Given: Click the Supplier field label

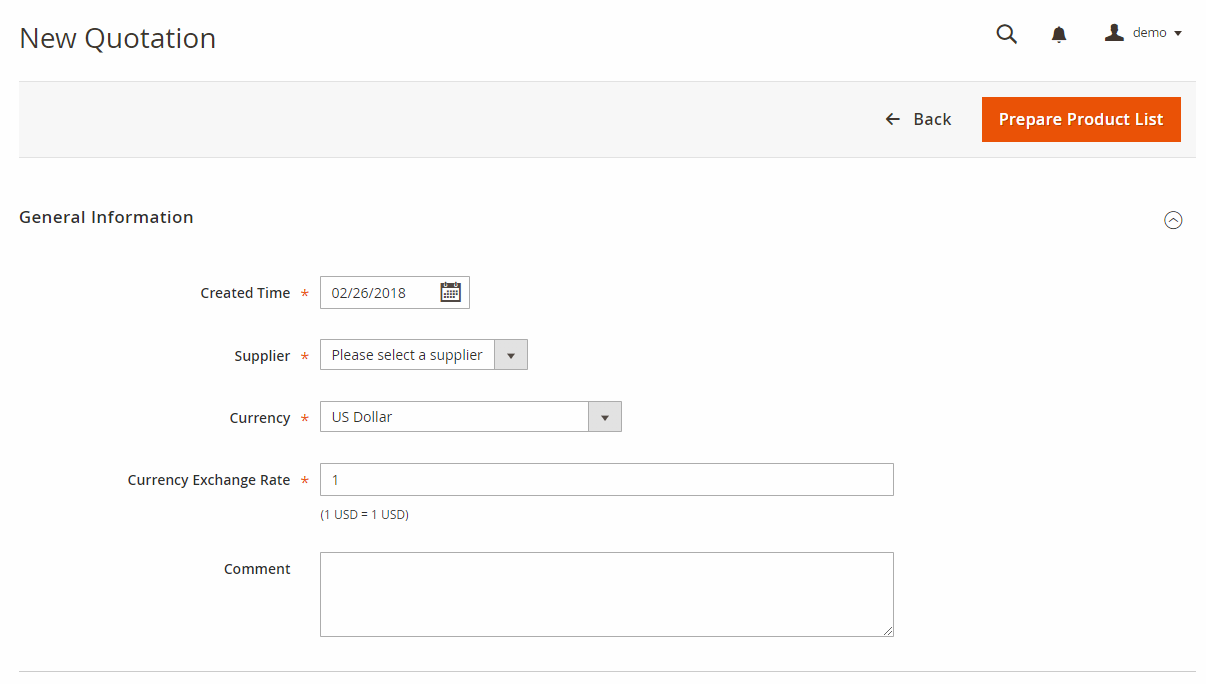Looking at the screenshot, I should coord(262,356).
